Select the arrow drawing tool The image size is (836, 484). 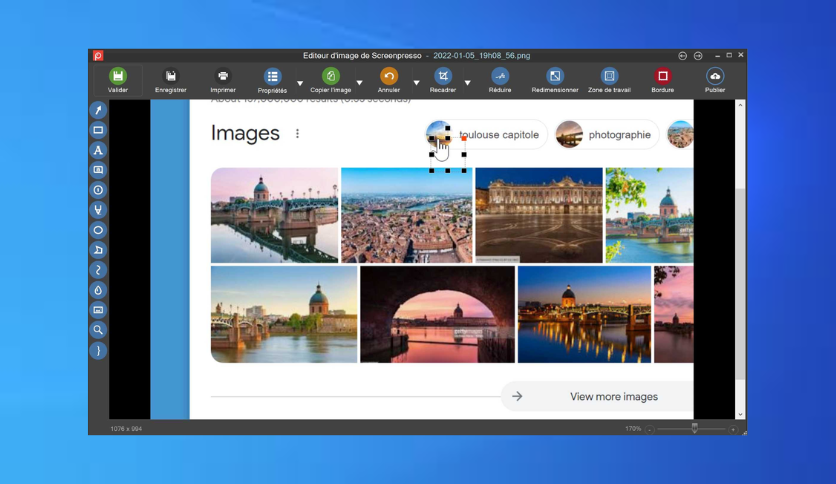click(98, 110)
